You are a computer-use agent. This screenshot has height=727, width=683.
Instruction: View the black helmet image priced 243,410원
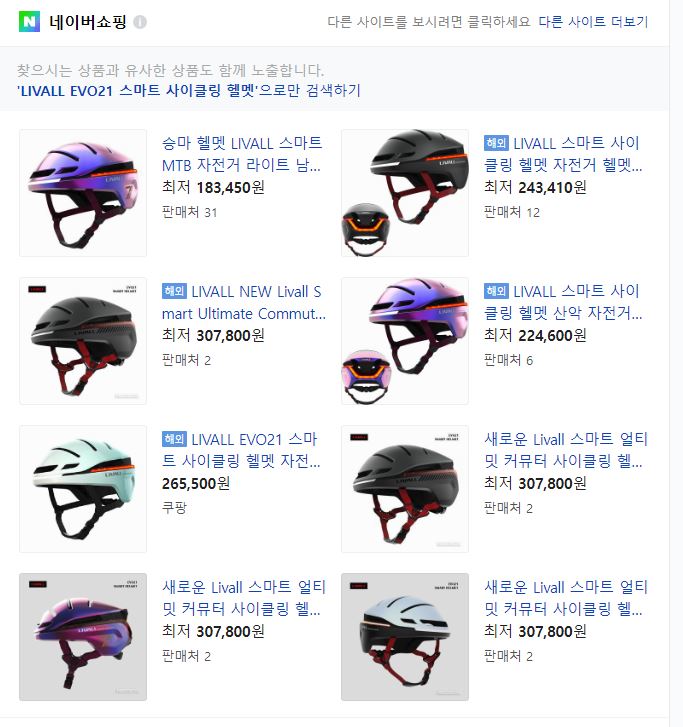[x=405, y=193]
